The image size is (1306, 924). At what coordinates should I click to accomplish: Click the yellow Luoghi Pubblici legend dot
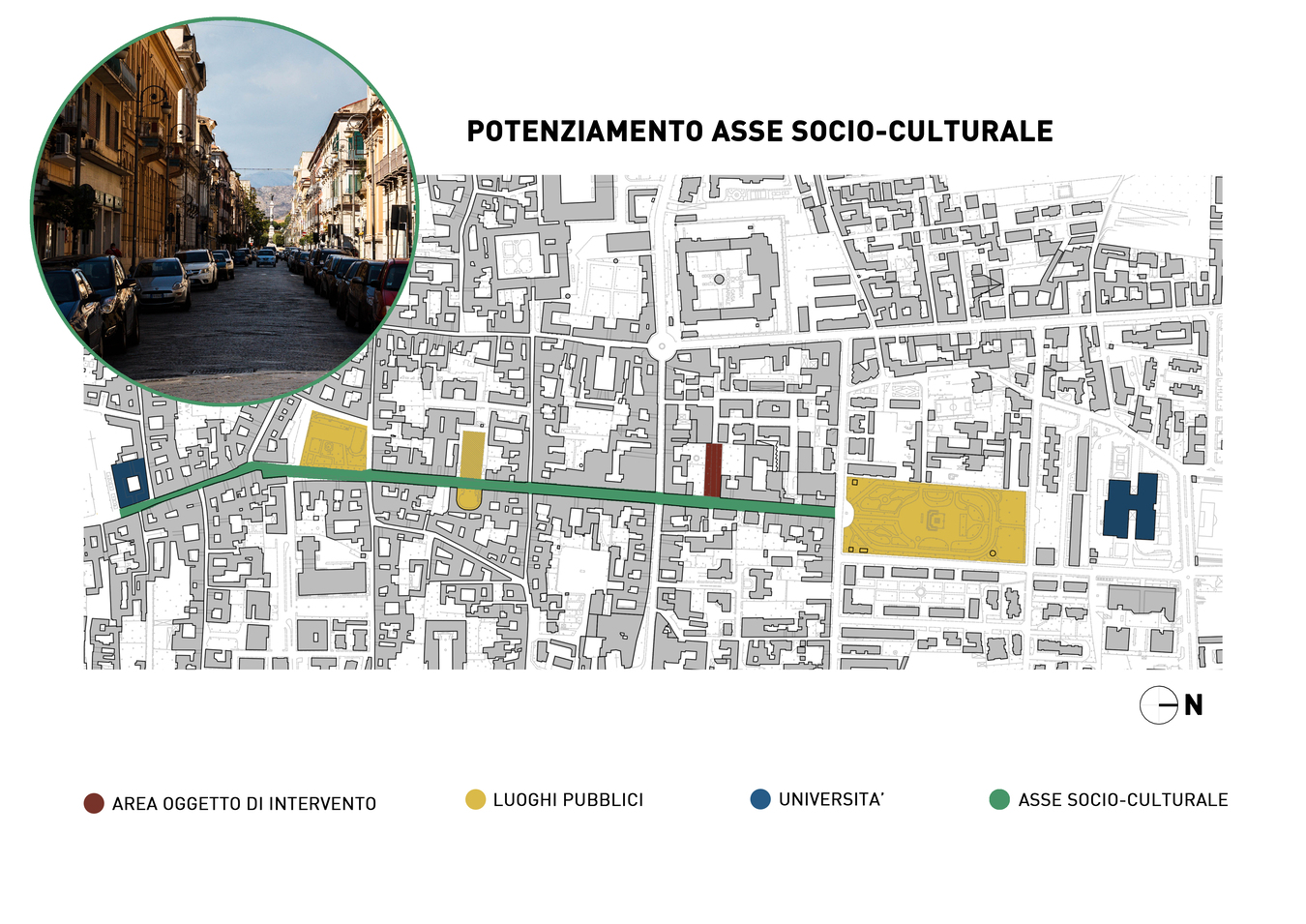point(475,799)
